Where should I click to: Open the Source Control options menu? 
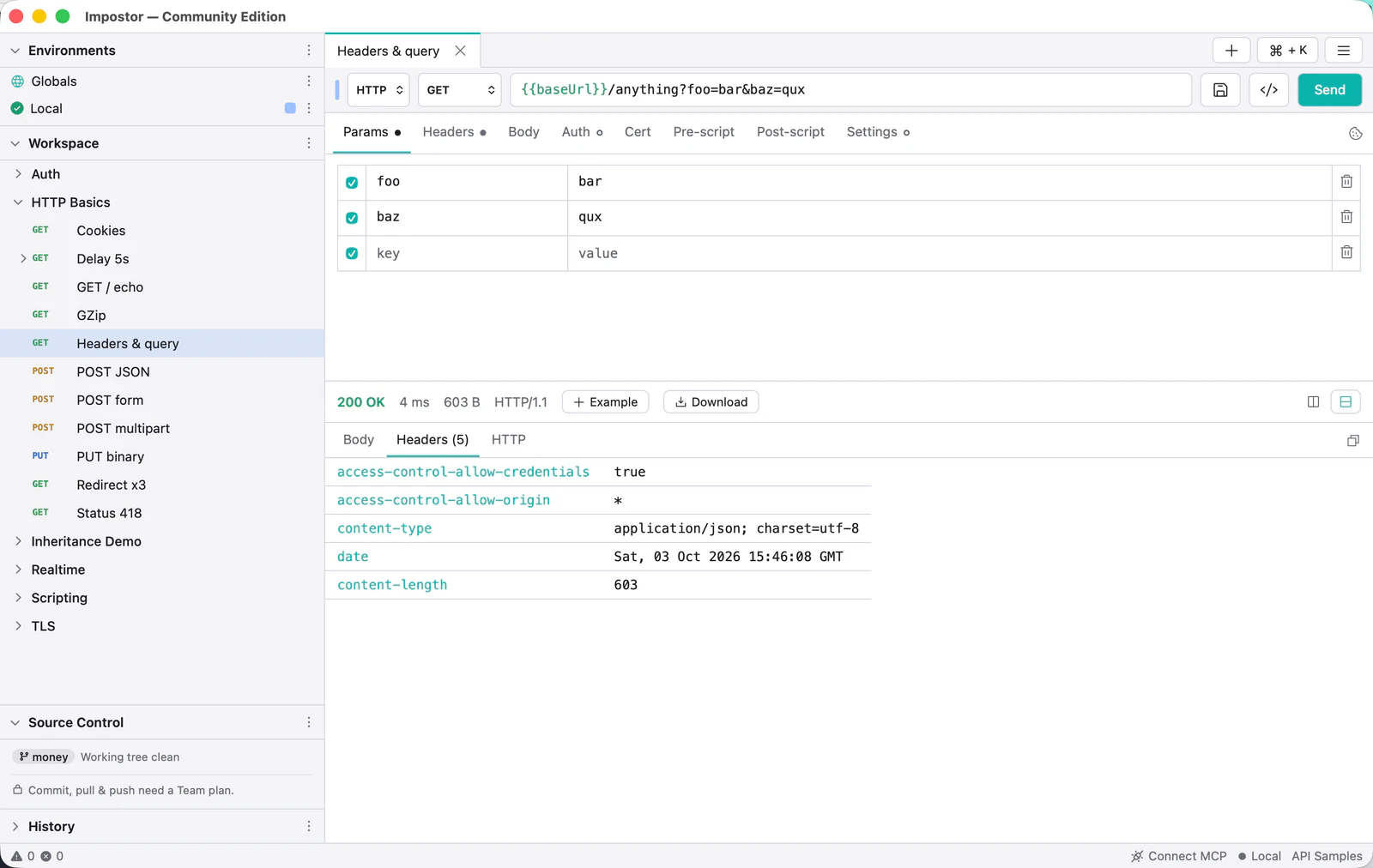tap(309, 722)
